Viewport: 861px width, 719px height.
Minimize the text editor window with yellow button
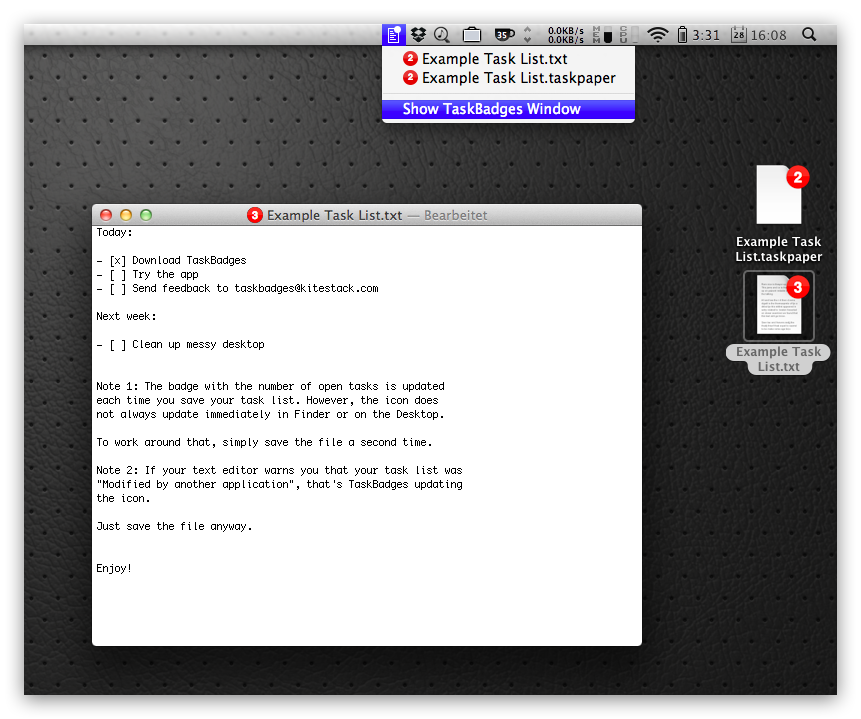point(126,215)
